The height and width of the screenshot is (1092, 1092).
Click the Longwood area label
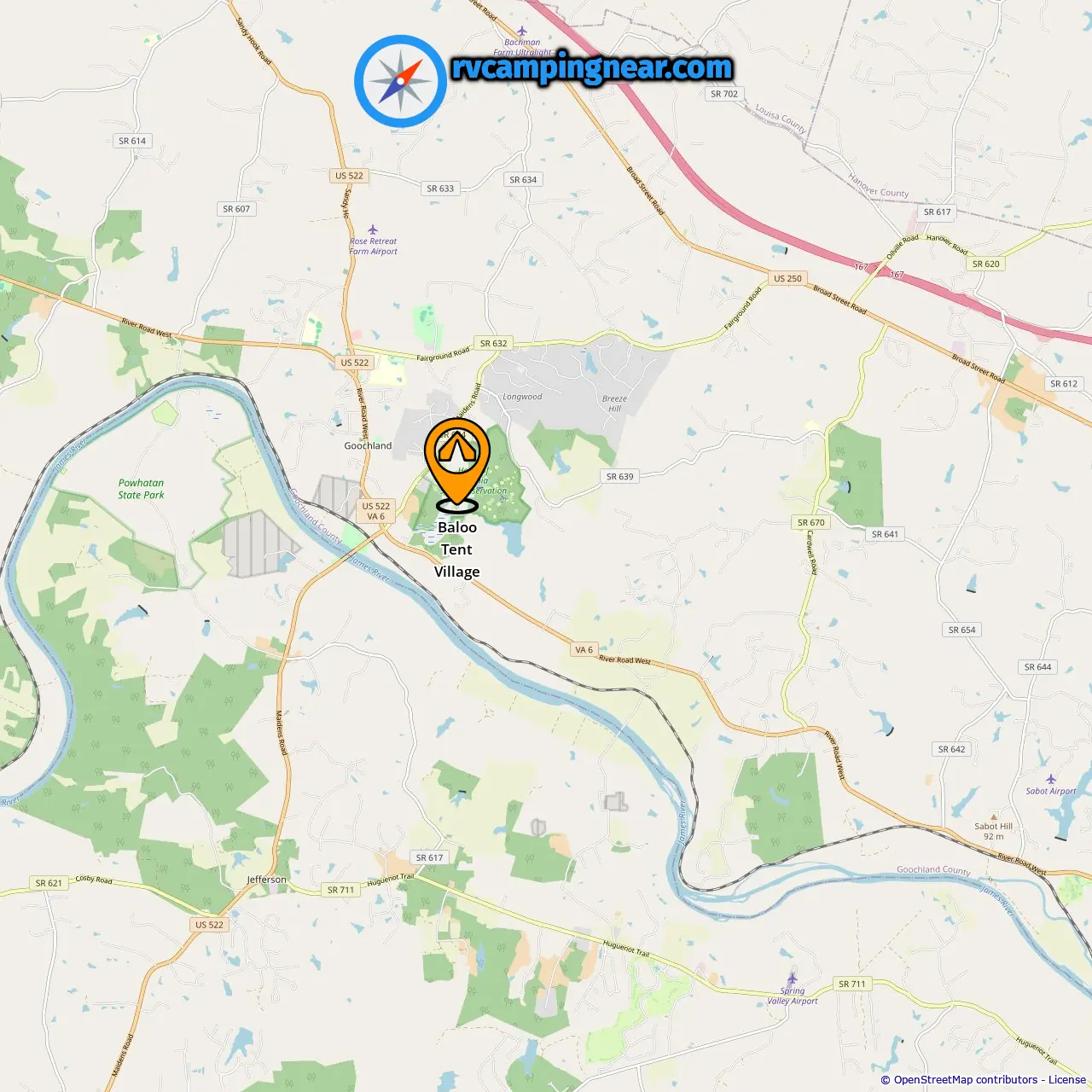pos(522,397)
